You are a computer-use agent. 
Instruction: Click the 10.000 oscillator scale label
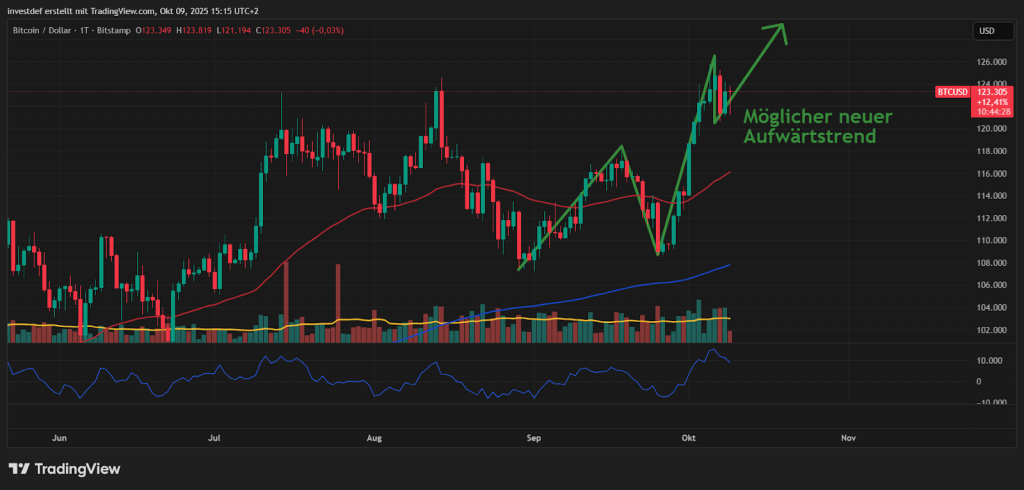click(x=990, y=360)
